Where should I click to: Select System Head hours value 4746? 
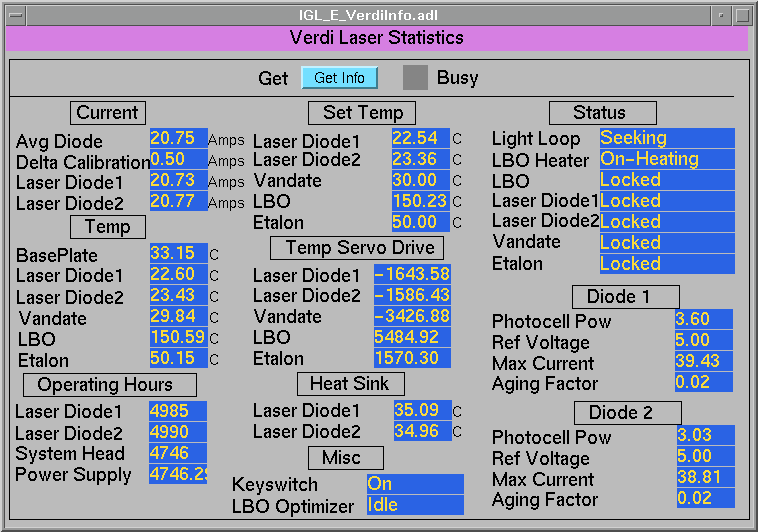(x=178, y=453)
